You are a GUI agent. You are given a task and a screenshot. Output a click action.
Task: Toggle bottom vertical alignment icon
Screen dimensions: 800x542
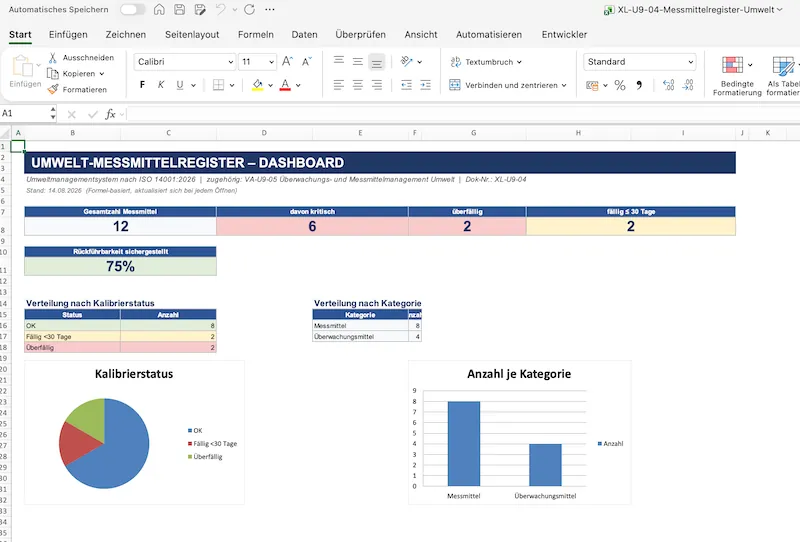click(x=377, y=62)
